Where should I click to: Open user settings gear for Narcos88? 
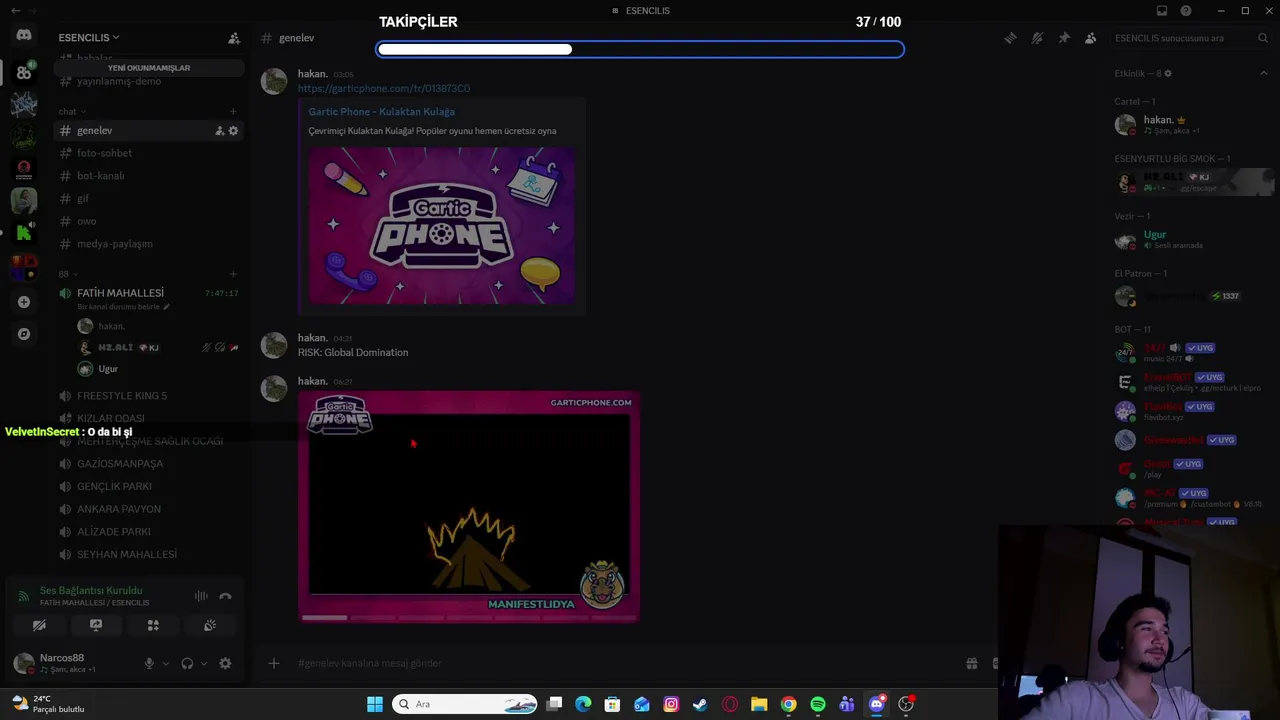pyautogui.click(x=225, y=663)
